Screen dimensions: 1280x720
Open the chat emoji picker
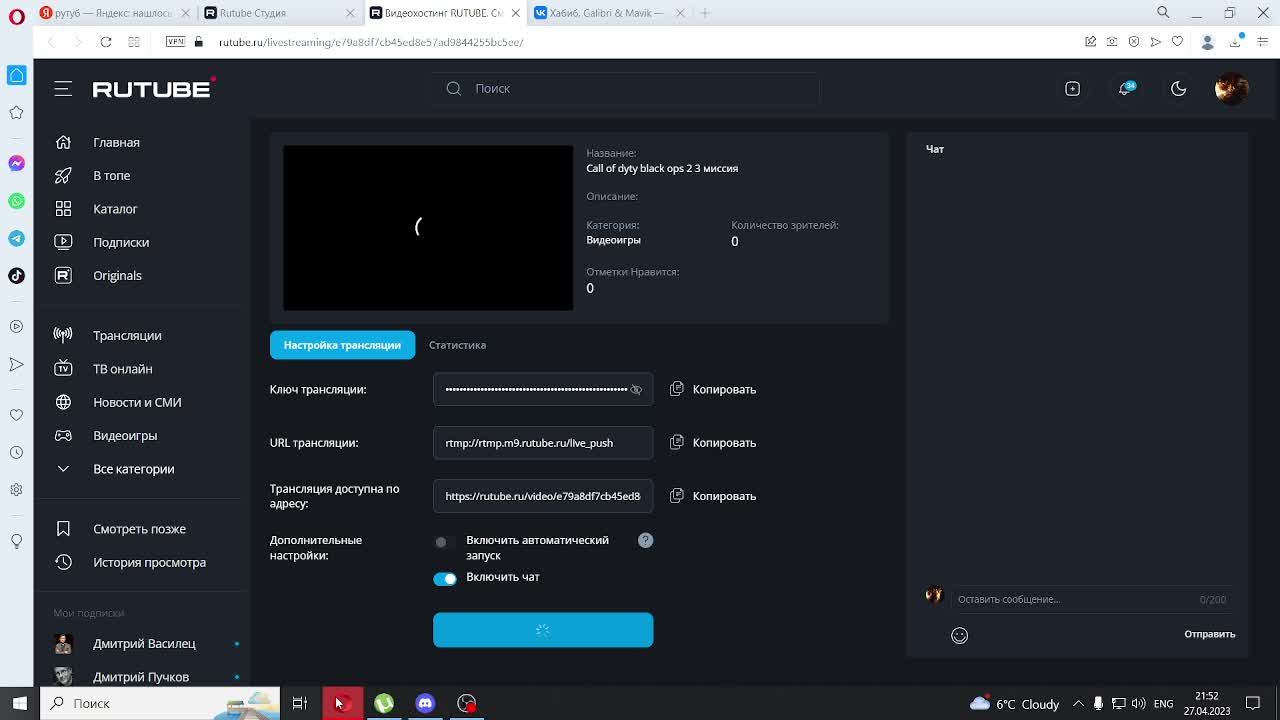[x=959, y=635]
